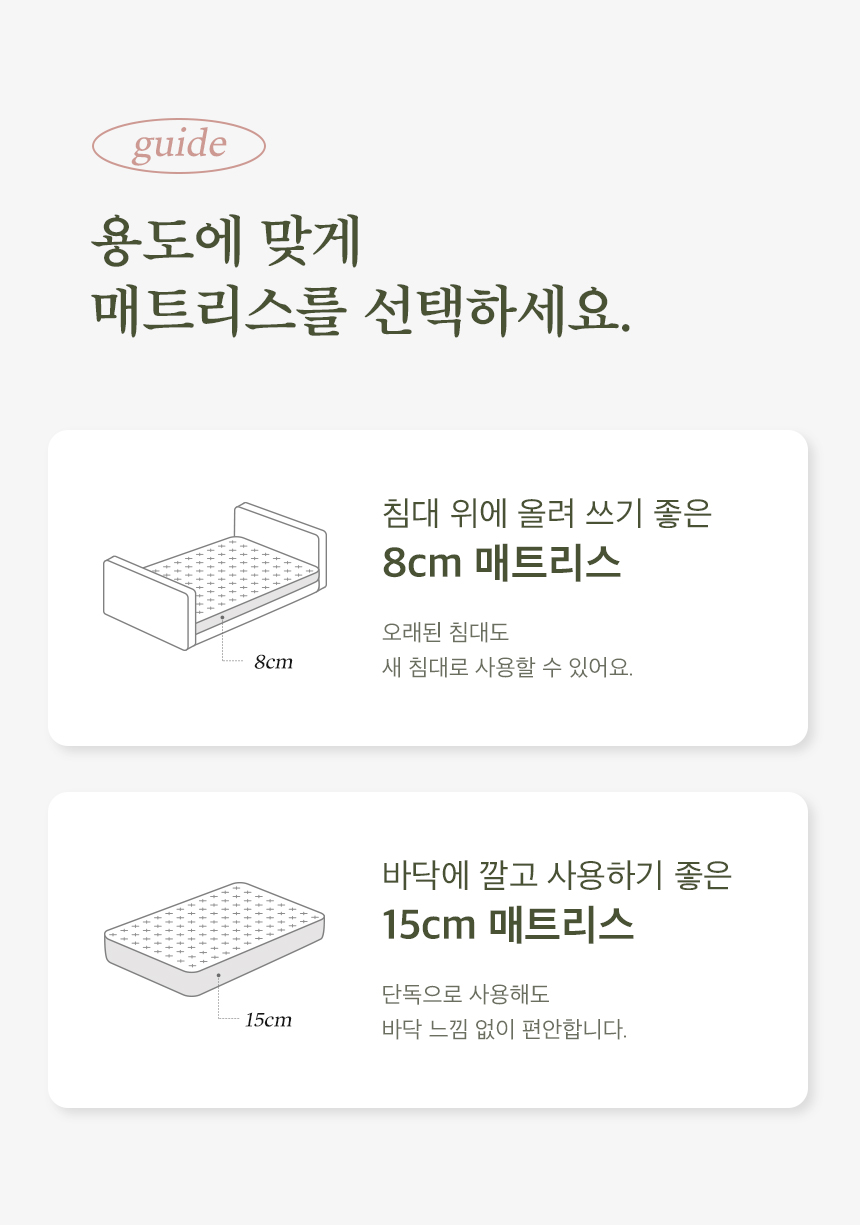Click the pink oval "guide" badge
This screenshot has height=1225, width=860.
point(179,146)
